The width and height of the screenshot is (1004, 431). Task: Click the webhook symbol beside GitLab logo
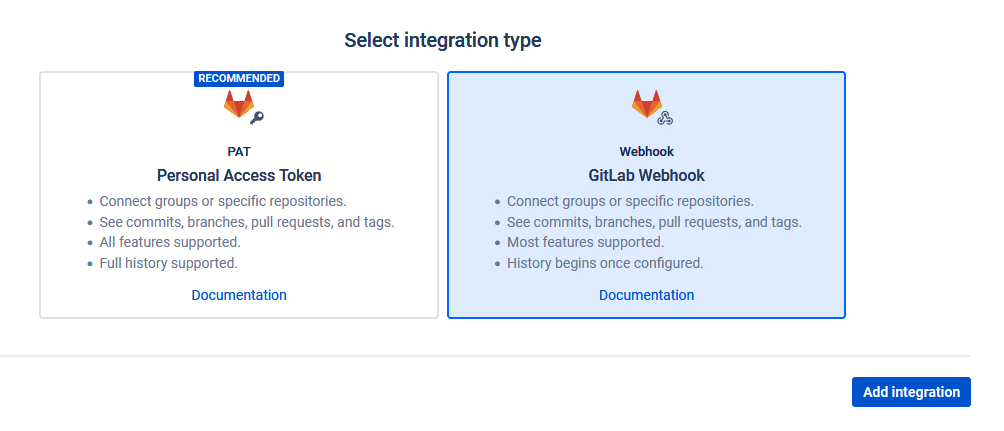(665, 117)
